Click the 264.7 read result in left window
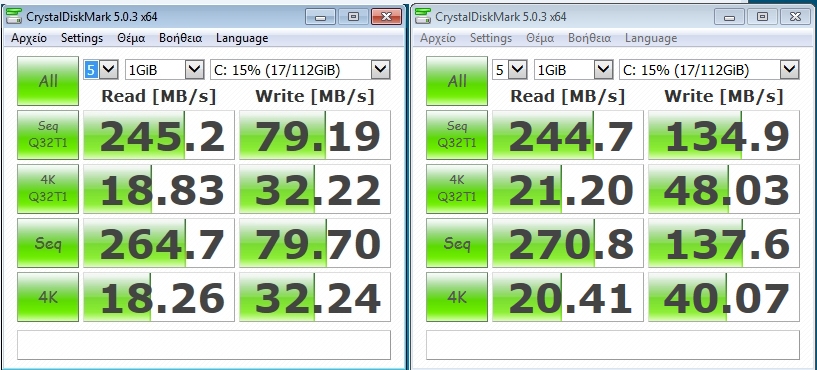Screen dimensions: 817x370 [159, 243]
